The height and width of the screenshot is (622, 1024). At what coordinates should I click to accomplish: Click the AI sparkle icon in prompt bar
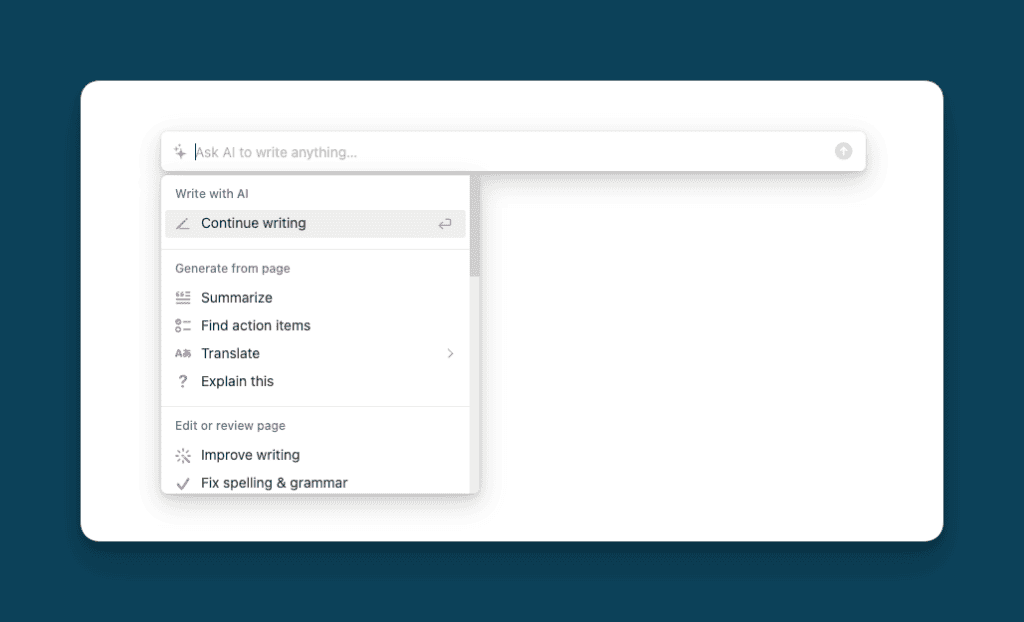pyautogui.click(x=180, y=152)
